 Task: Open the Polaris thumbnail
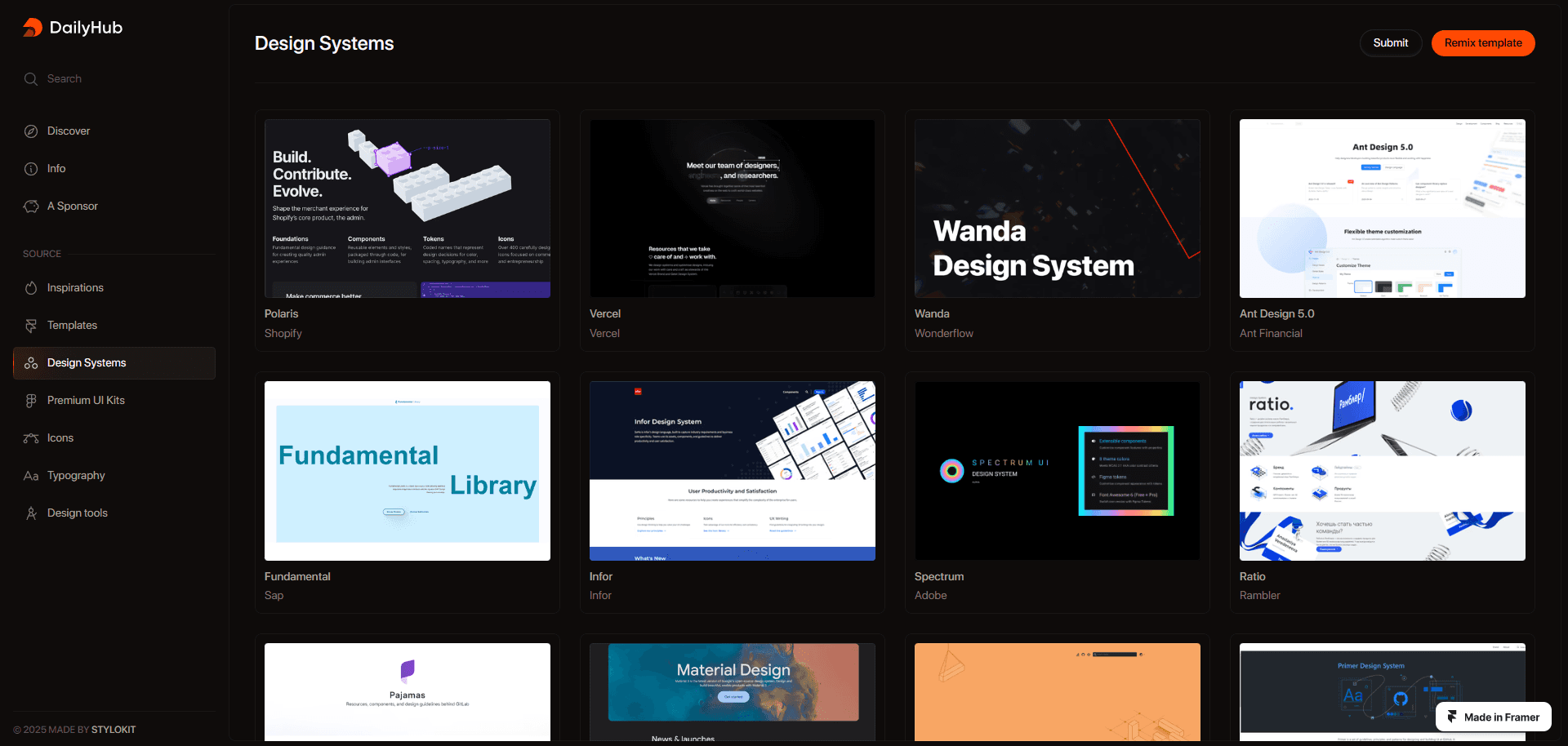pos(408,209)
